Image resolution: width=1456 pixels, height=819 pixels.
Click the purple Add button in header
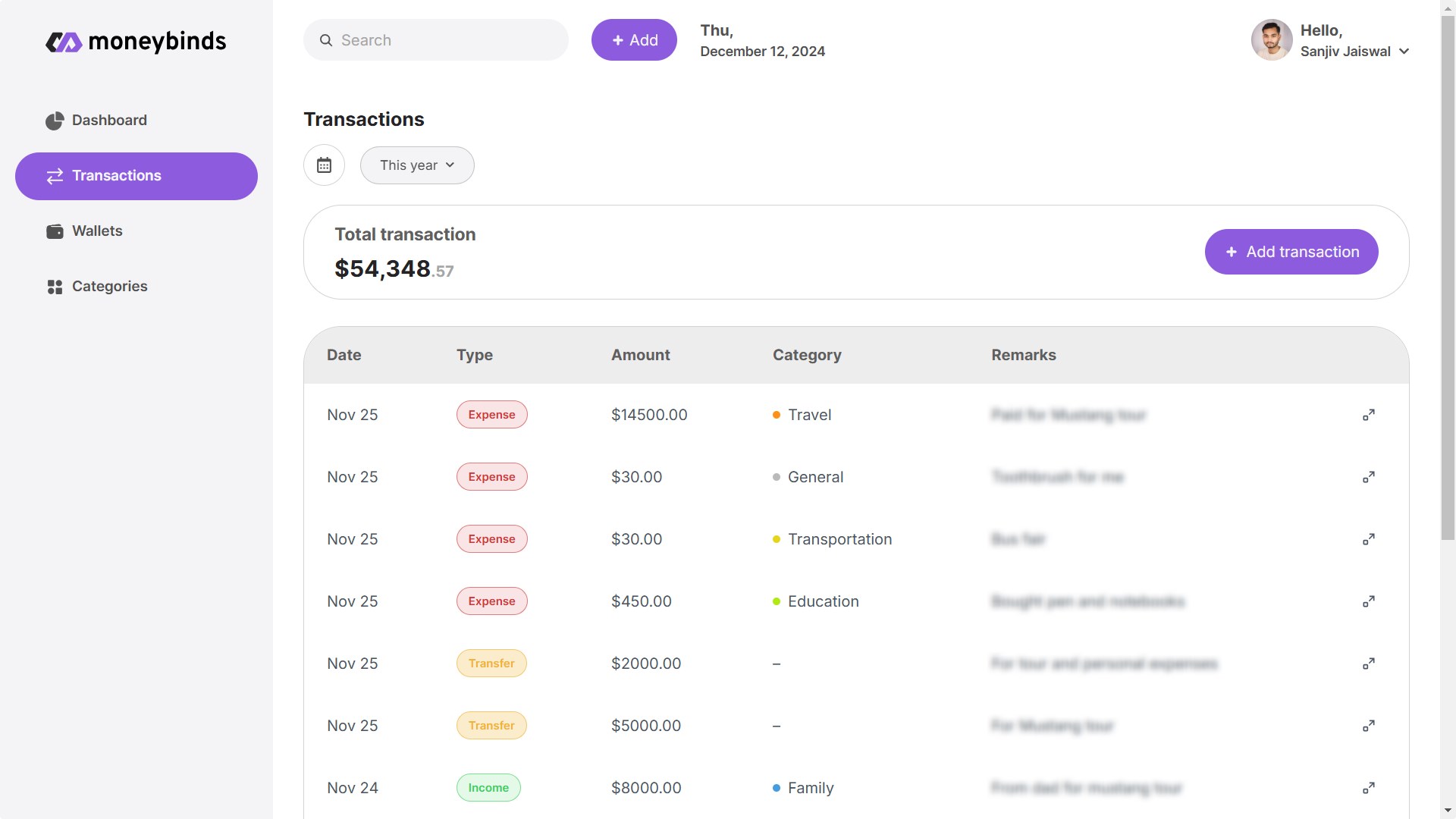point(634,40)
